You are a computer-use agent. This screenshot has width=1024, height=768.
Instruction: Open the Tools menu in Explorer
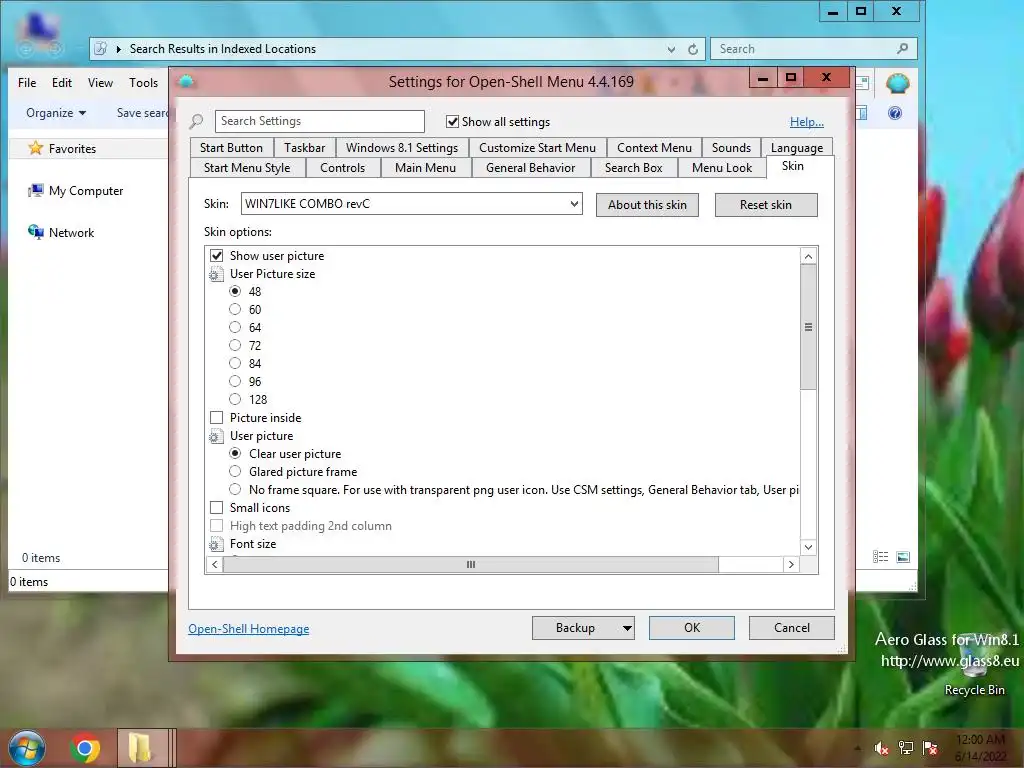click(144, 83)
